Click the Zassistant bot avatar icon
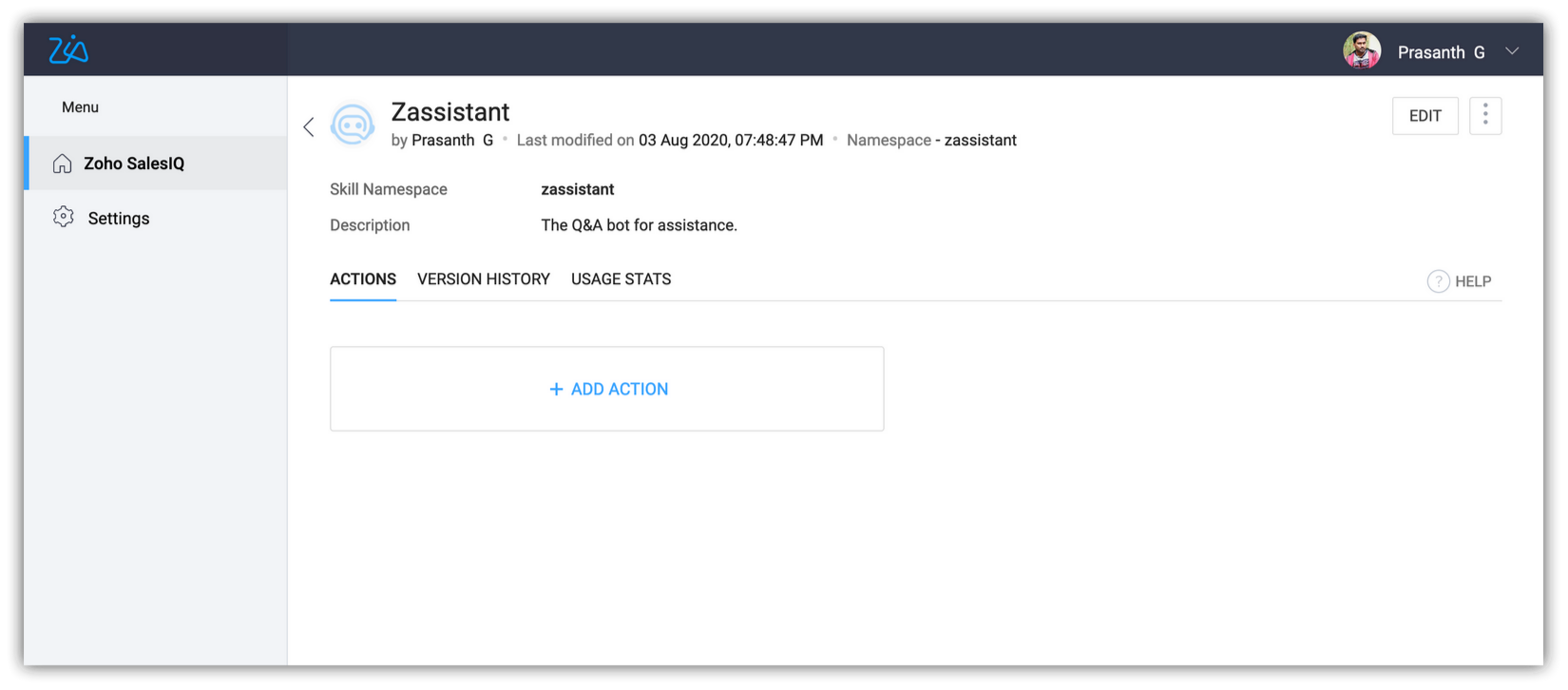Image resolution: width=1568 pixels, height=690 pixels. click(x=353, y=125)
